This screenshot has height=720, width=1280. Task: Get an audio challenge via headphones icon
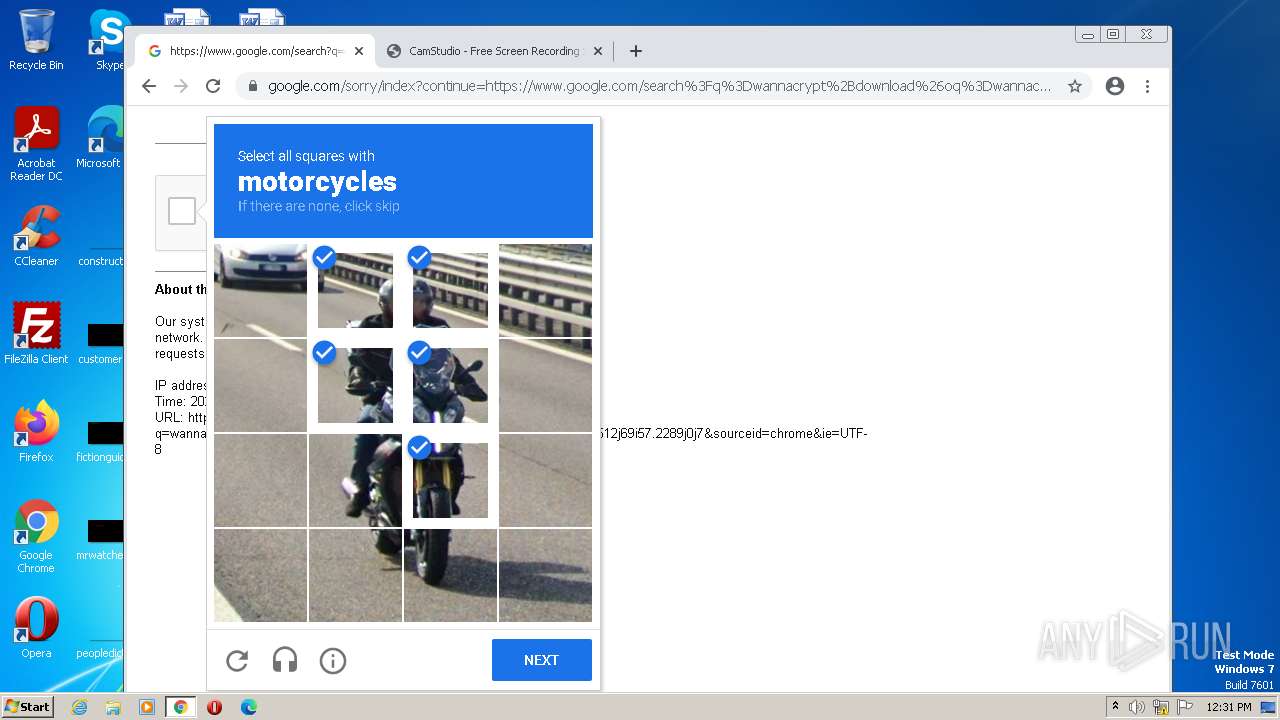(x=285, y=660)
